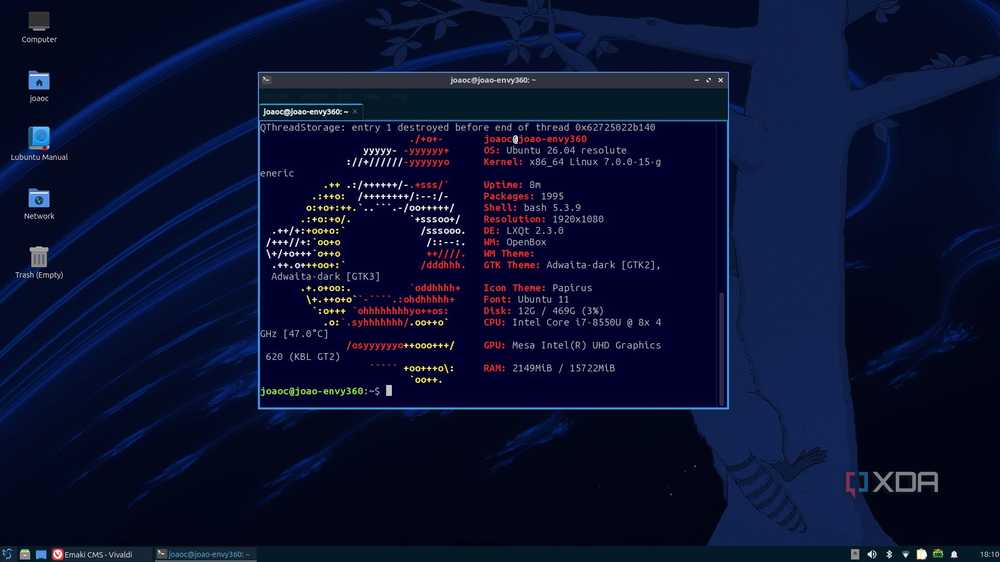Image resolution: width=1000 pixels, height=562 pixels.
Task: Open the volume control tray icon
Action: pos(872,554)
